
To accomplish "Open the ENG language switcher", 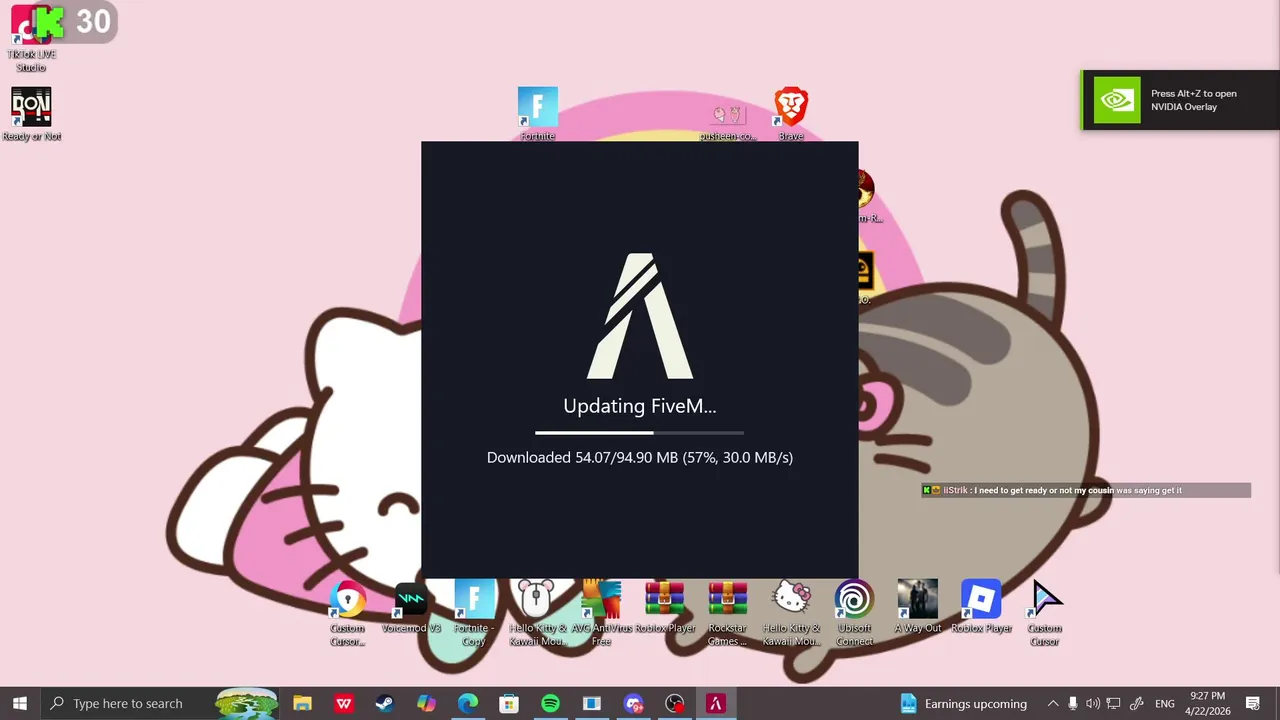I will (x=1165, y=704).
